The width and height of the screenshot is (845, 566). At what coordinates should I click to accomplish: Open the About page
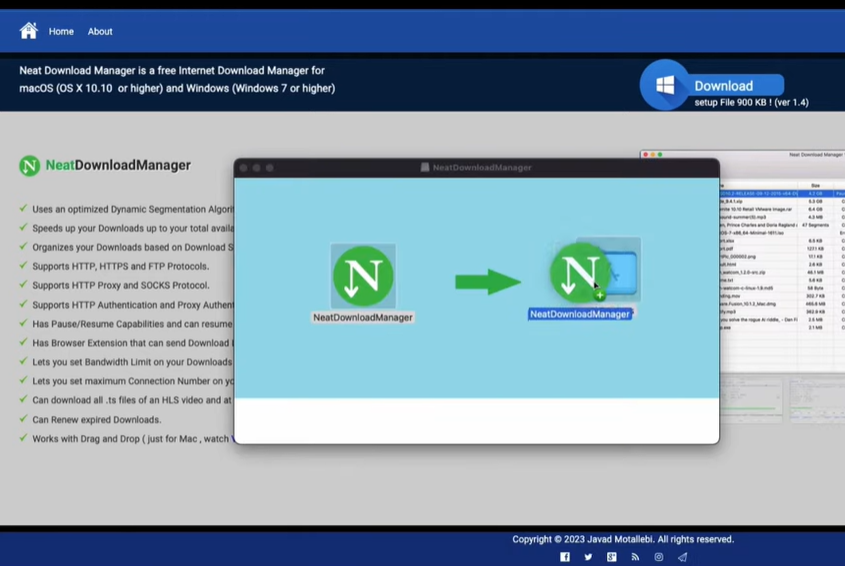coord(100,32)
